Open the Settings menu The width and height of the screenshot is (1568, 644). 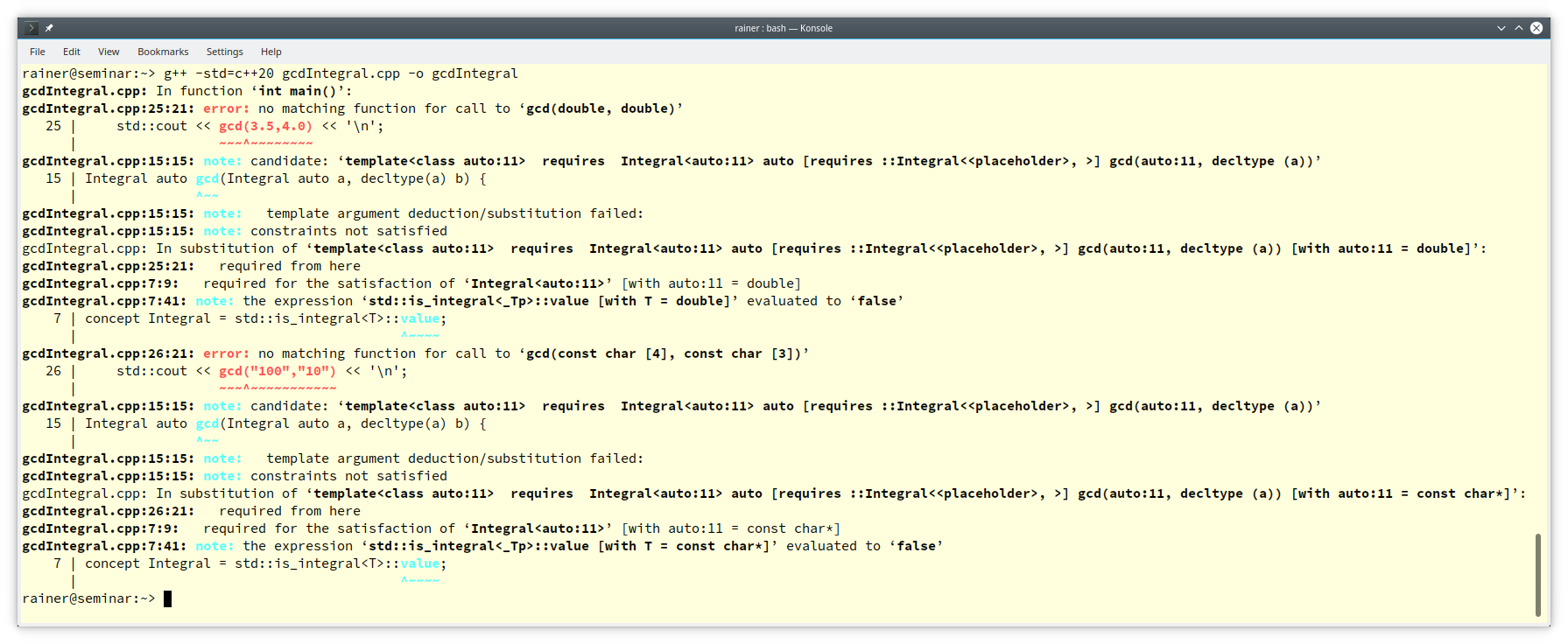tap(225, 52)
